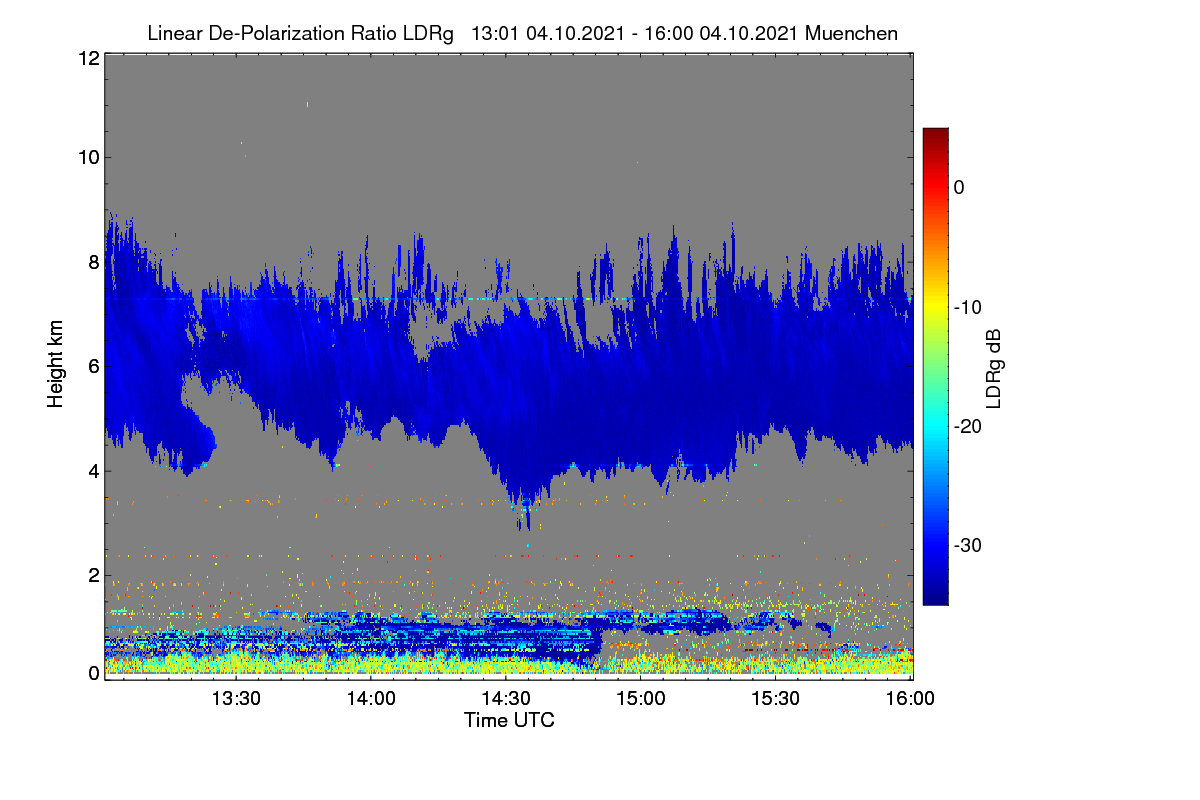Viewport: 1200px width, 800px height.
Task: Click the 16:00 time tick label
Action: [910, 699]
